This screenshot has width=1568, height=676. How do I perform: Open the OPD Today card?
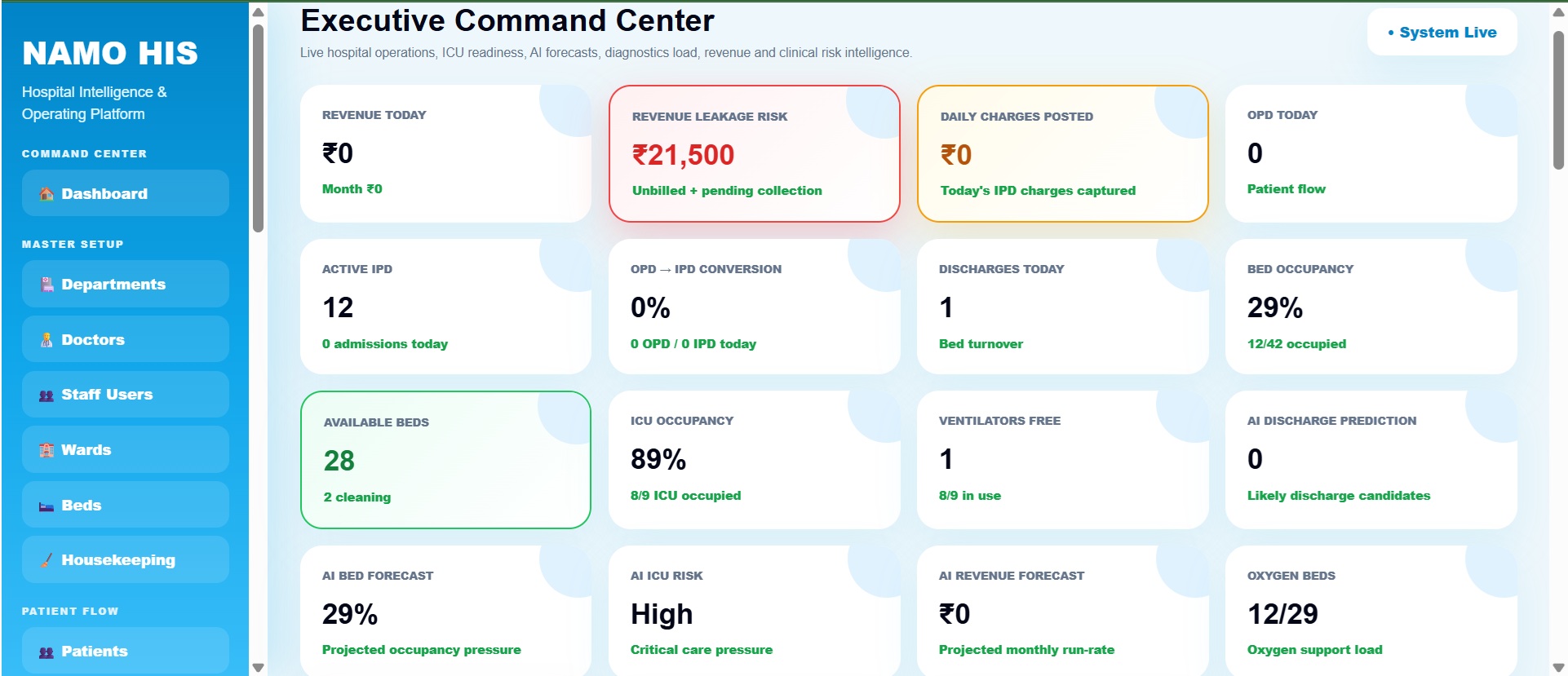click(x=1371, y=154)
